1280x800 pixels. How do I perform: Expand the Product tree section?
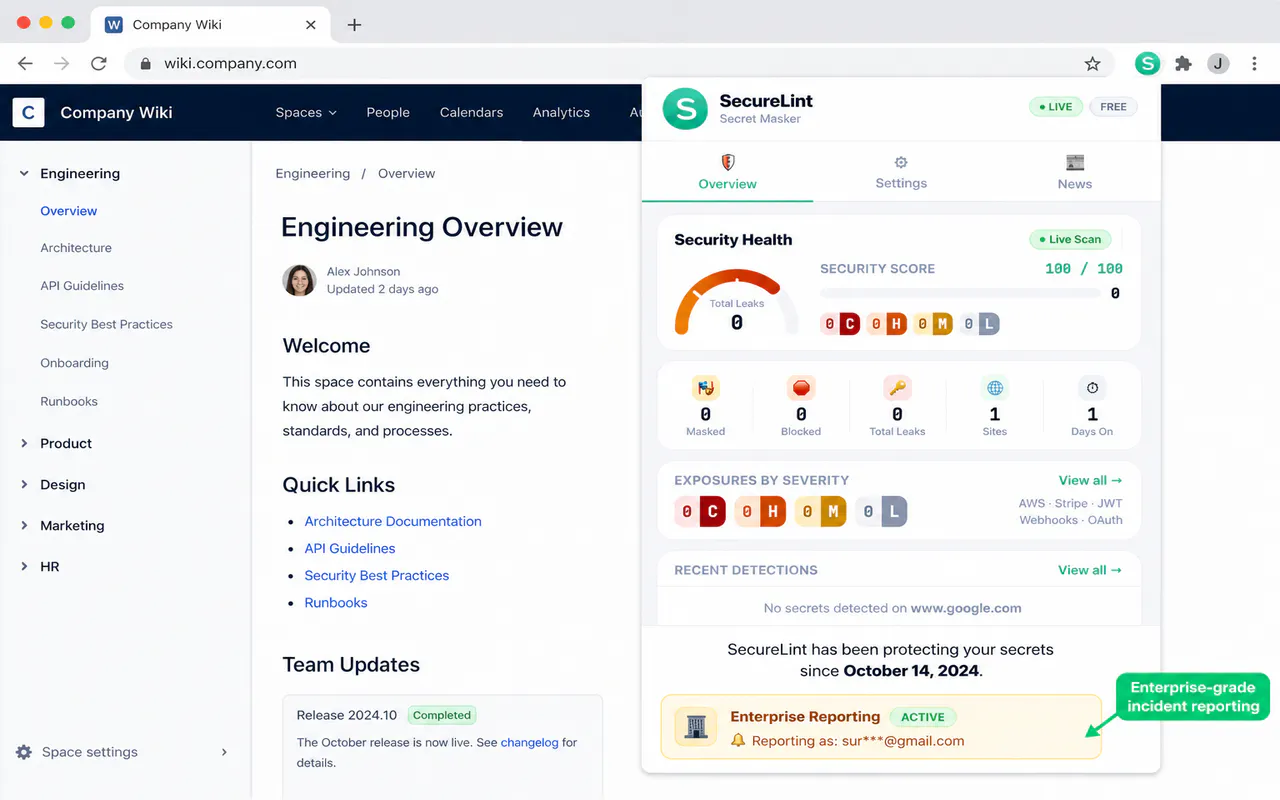click(24, 443)
